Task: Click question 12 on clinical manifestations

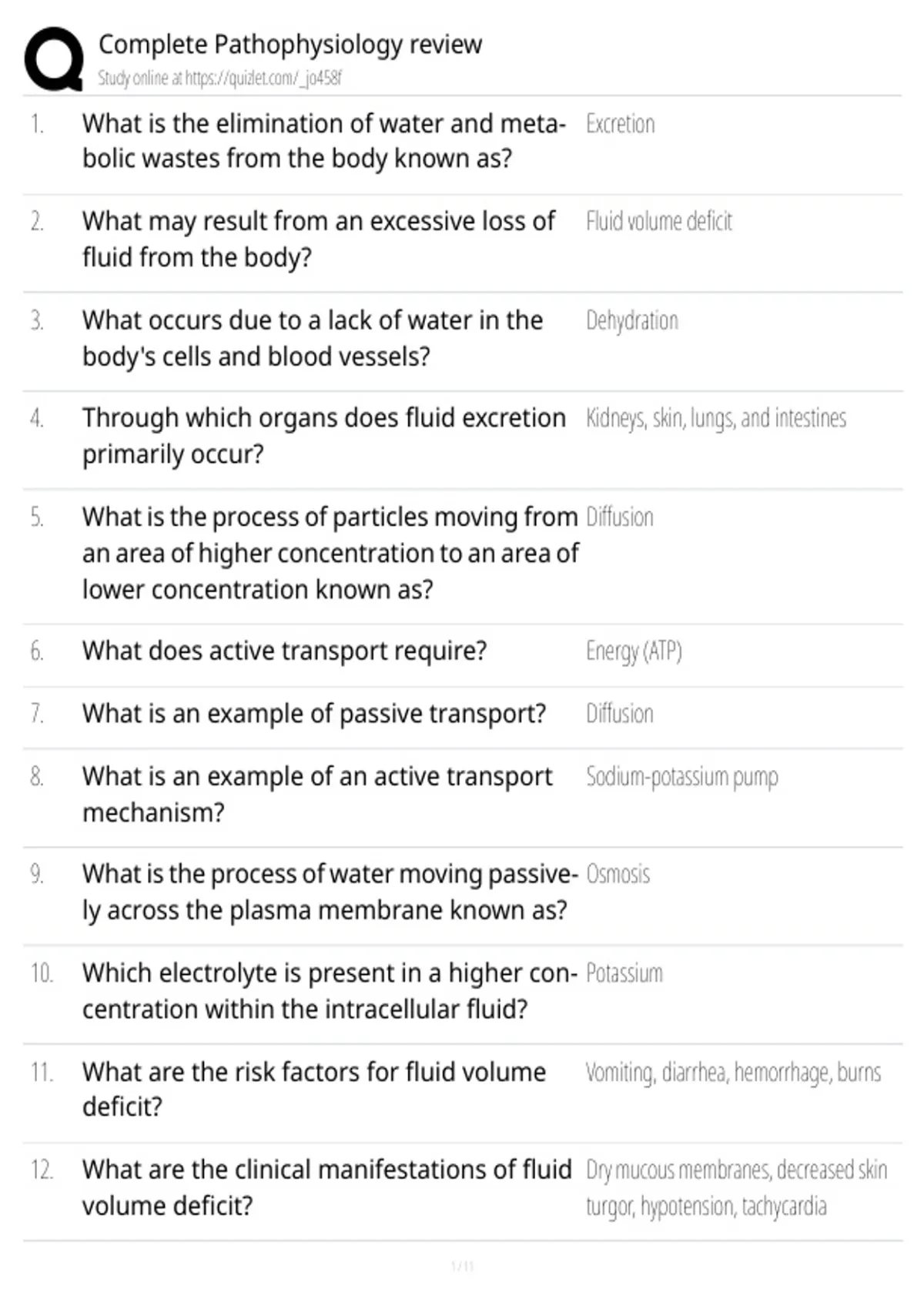Action: click(327, 1187)
